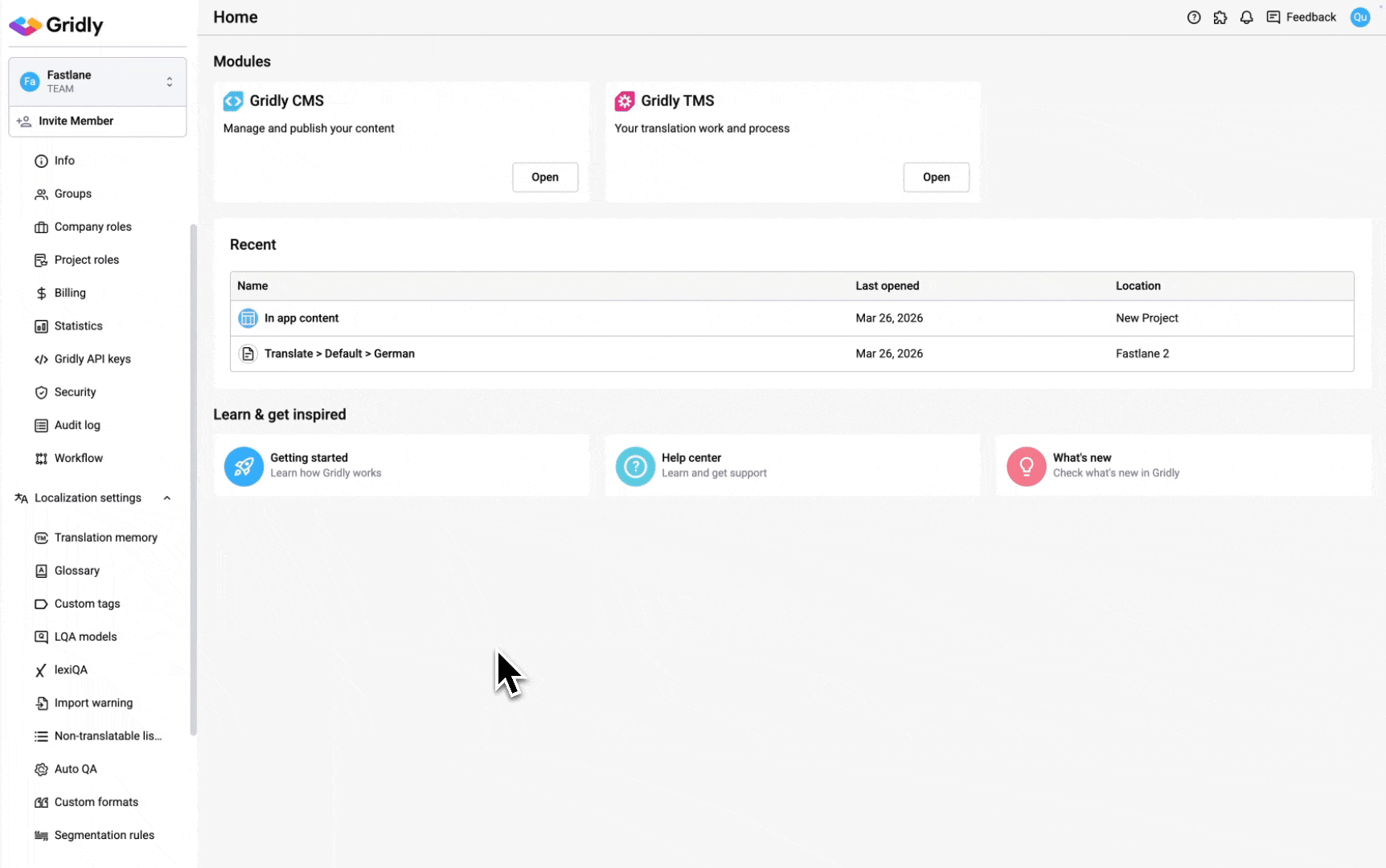Open Gridly TMS module

click(936, 177)
